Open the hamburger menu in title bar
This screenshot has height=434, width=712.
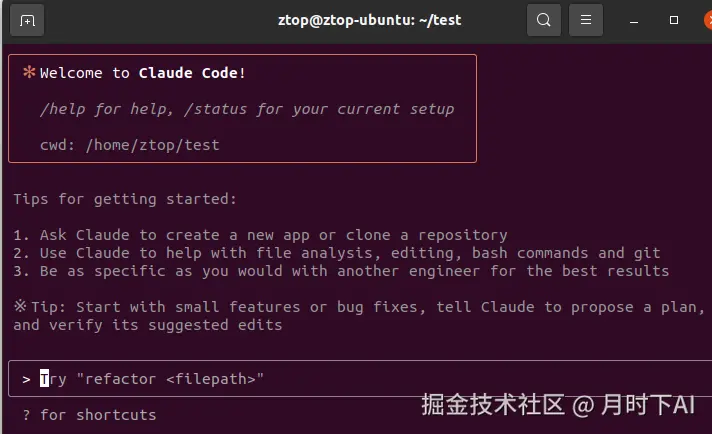tap(586, 20)
